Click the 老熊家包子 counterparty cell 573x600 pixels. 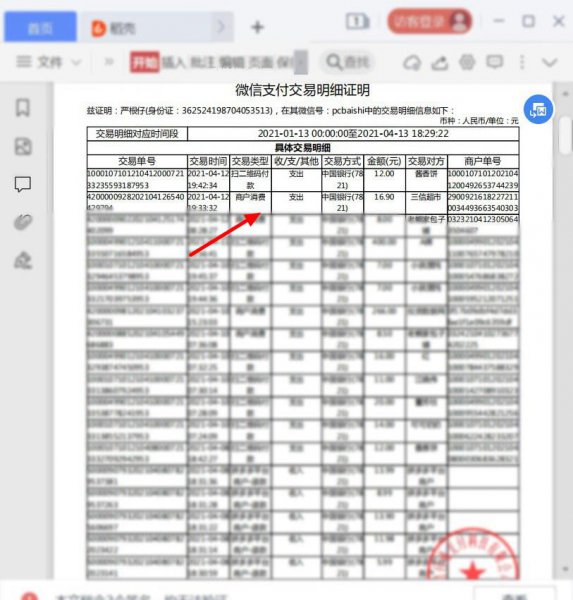click(426, 225)
